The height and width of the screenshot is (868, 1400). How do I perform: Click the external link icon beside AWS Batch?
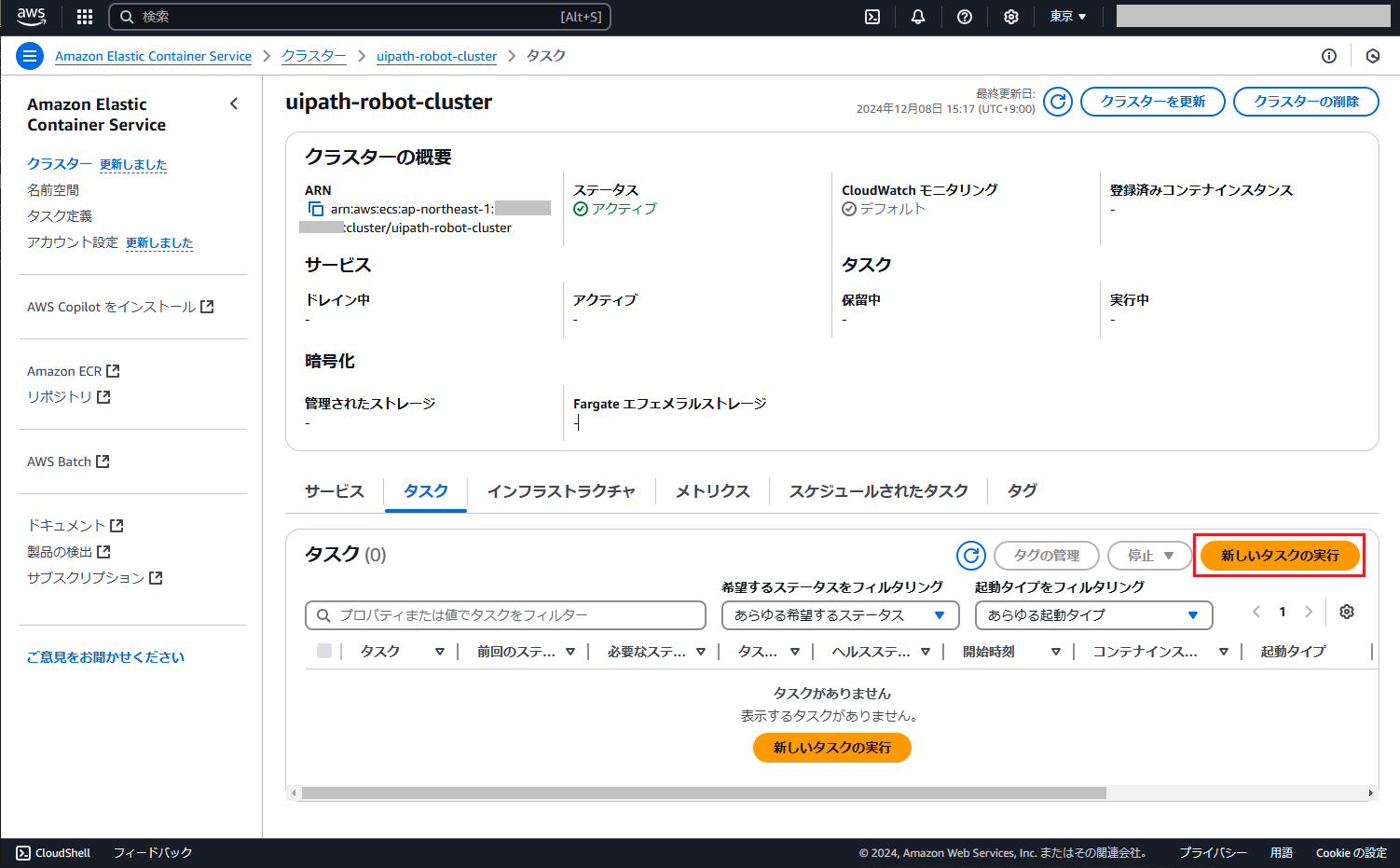coord(103,461)
